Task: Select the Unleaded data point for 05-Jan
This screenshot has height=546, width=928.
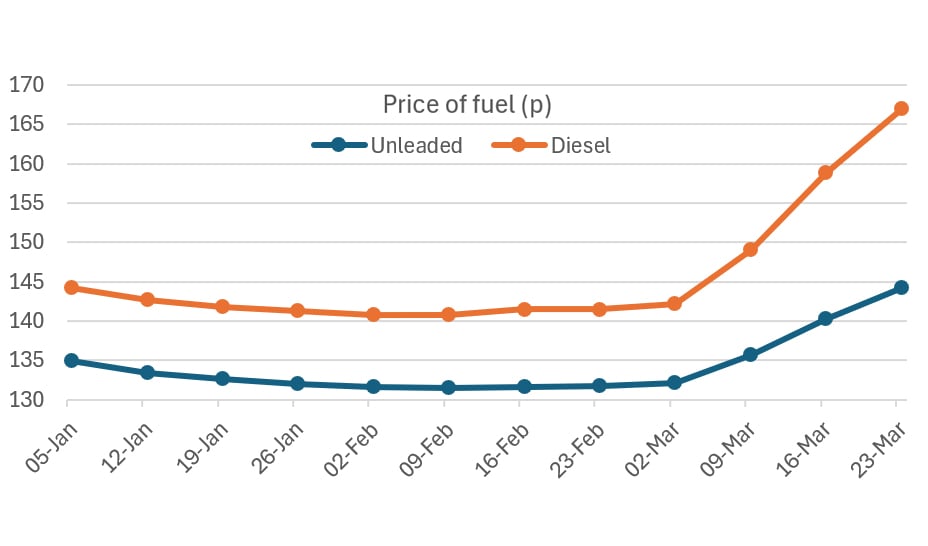Action: [x=72, y=360]
